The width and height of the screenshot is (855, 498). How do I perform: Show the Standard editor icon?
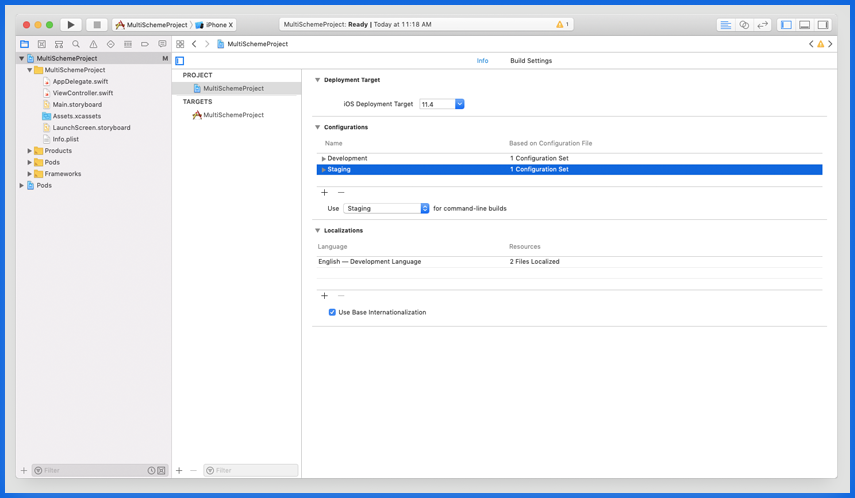click(x=725, y=25)
